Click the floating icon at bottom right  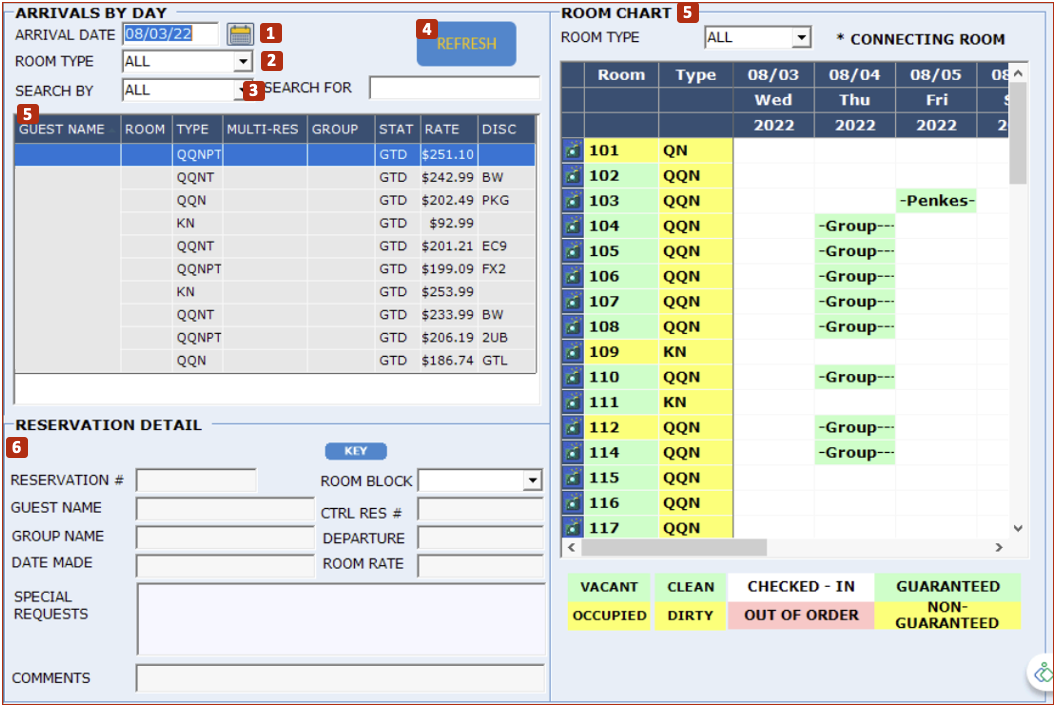1043,673
